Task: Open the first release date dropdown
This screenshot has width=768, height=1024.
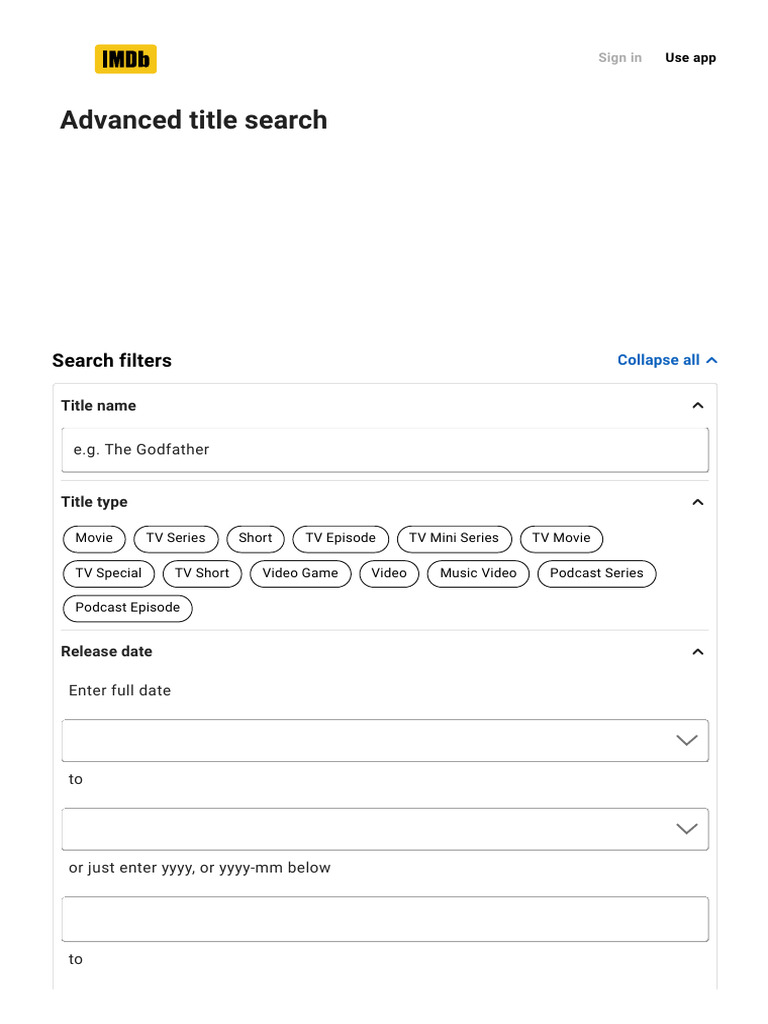Action: [x=385, y=741]
